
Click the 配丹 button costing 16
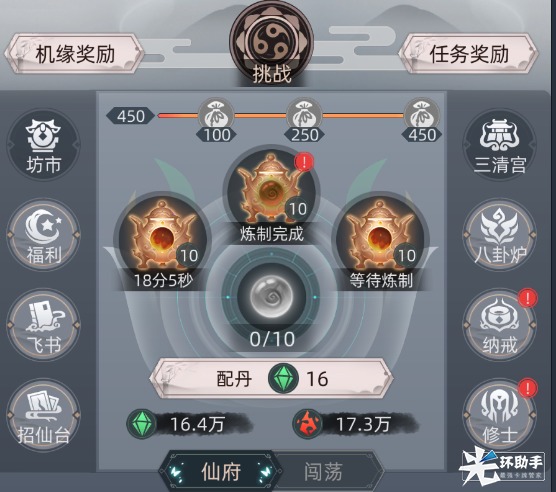point(272,379)
